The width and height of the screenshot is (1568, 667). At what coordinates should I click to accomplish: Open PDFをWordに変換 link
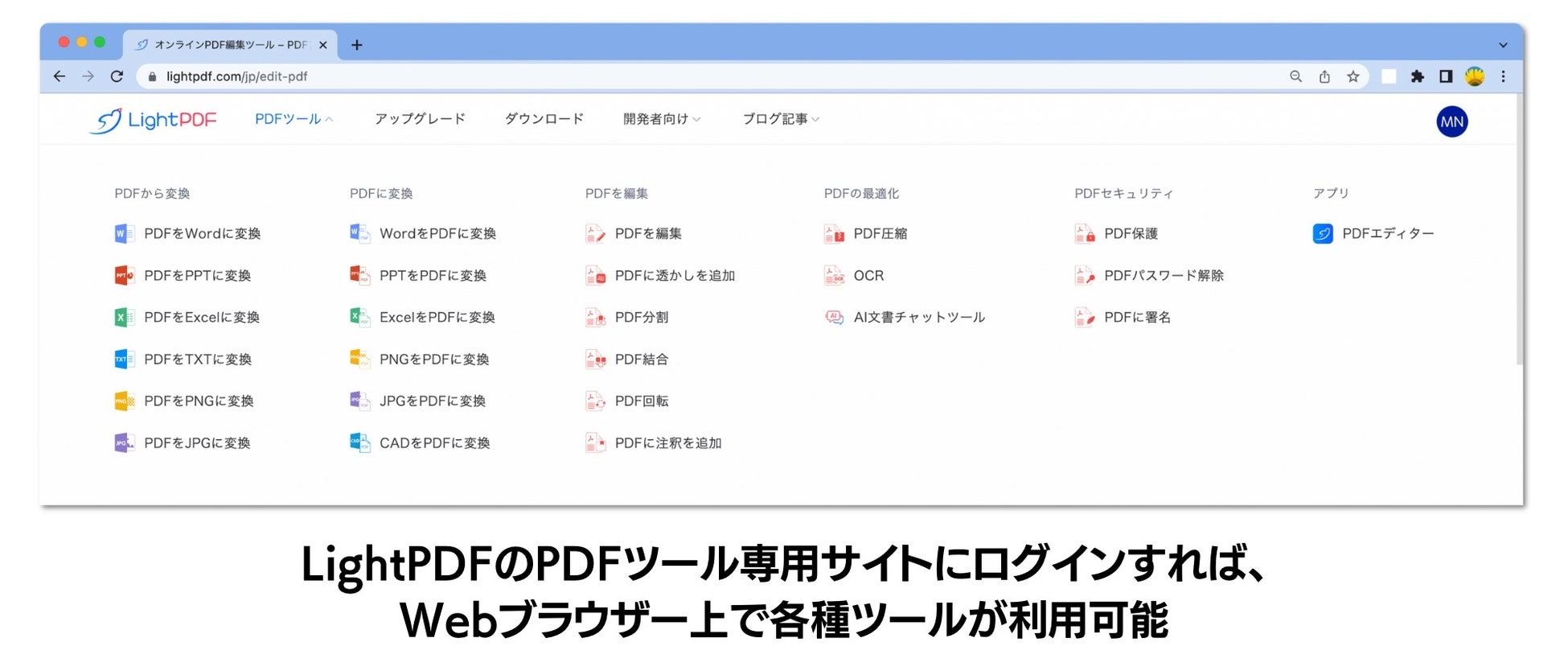[203, 234]
